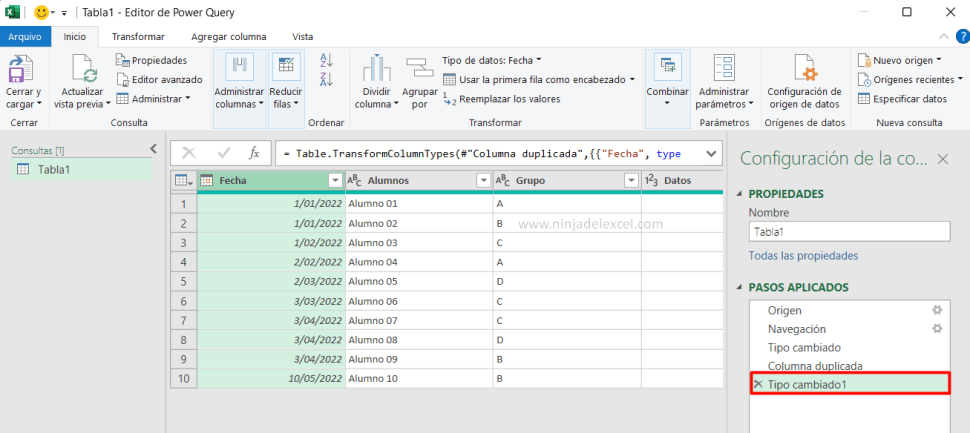
Task: Open Configuración de origen de datos
Action: [x=804, y=82]
